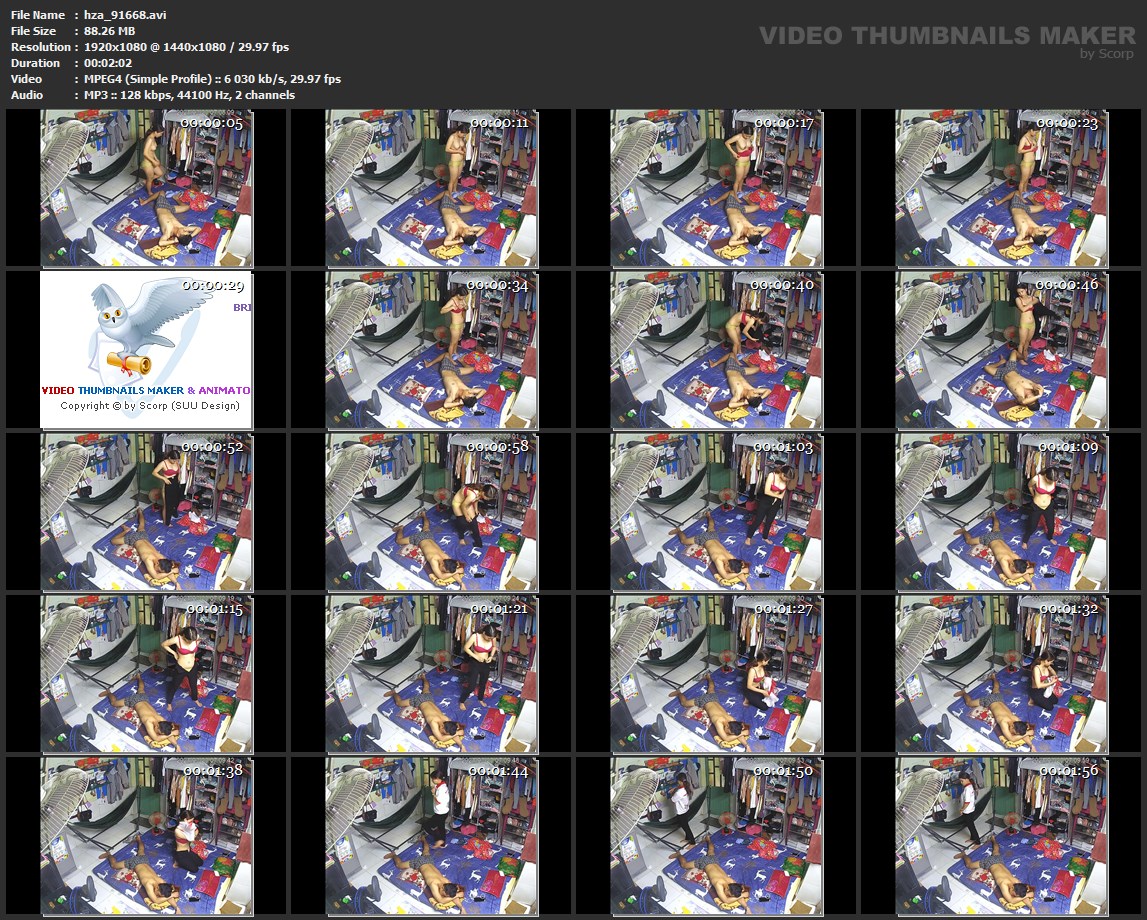Select the thumbnail stamped 00:00:40
1147x920 pixels.
tap(716, 350)
